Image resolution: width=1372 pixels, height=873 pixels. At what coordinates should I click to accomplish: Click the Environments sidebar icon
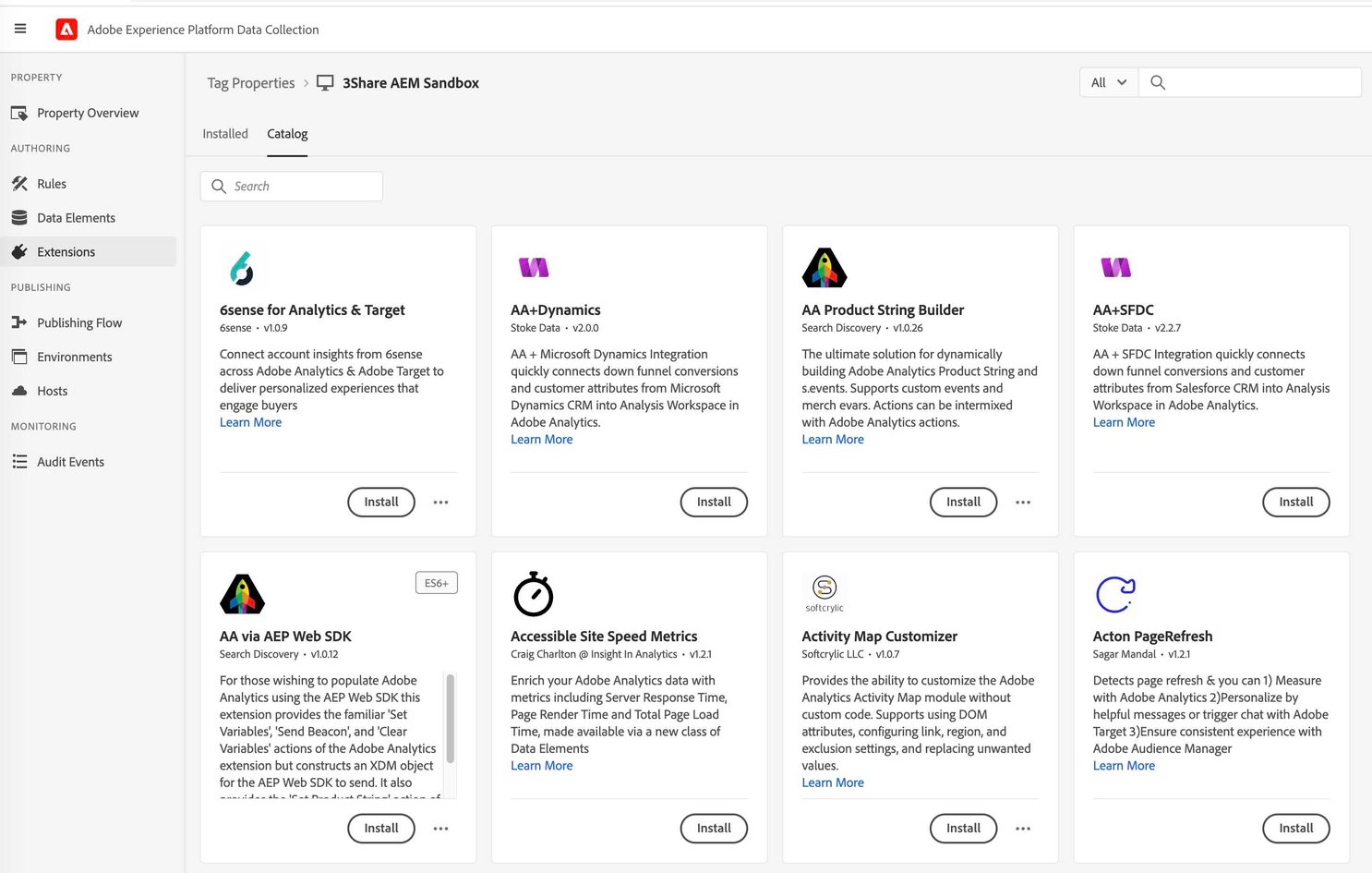click(x=19, y=357)
